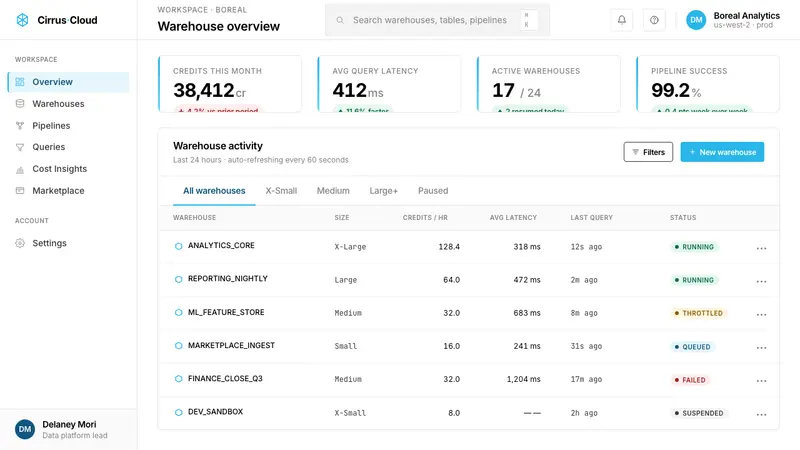Open the ML_FEATURE_STORE warehouse name

tap(226, 312)
